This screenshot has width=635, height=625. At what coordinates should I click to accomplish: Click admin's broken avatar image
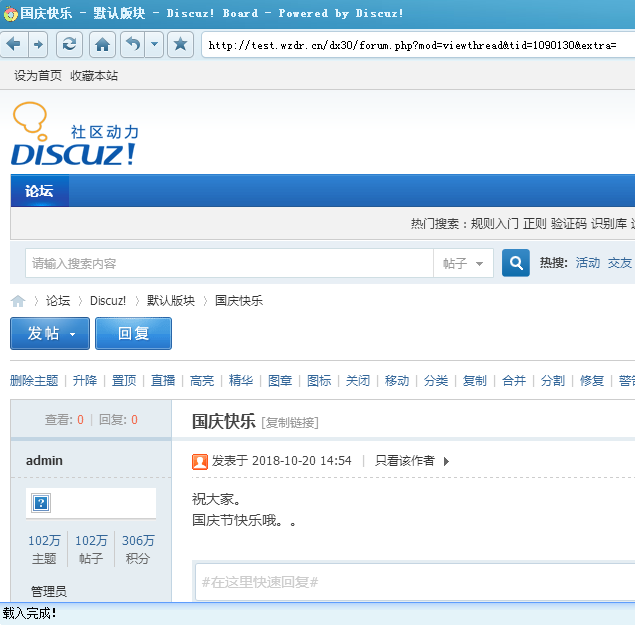(x=41, y=503)
